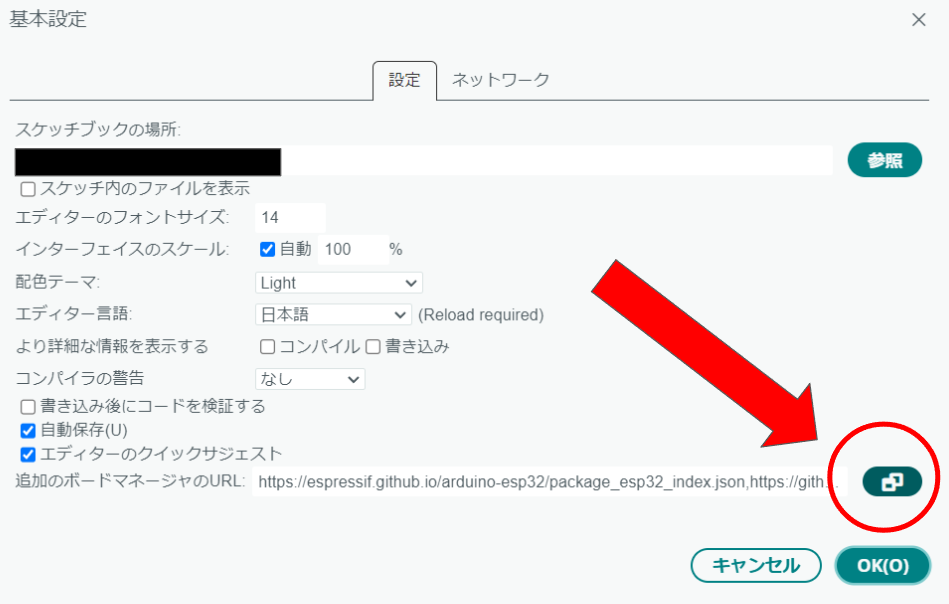Open the コンパイラの警告 なし dropdown

[310, 379]
